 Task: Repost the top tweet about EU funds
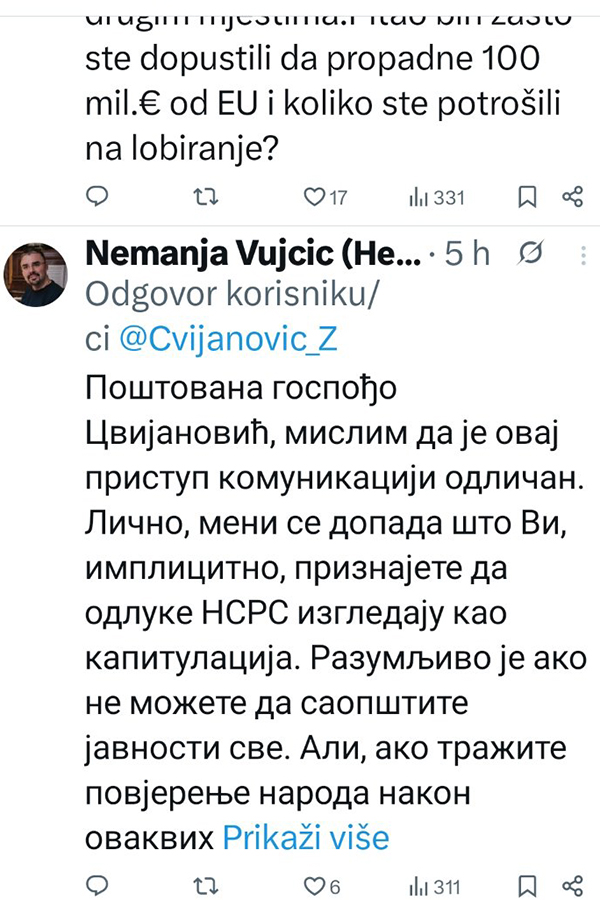point(206,196)
